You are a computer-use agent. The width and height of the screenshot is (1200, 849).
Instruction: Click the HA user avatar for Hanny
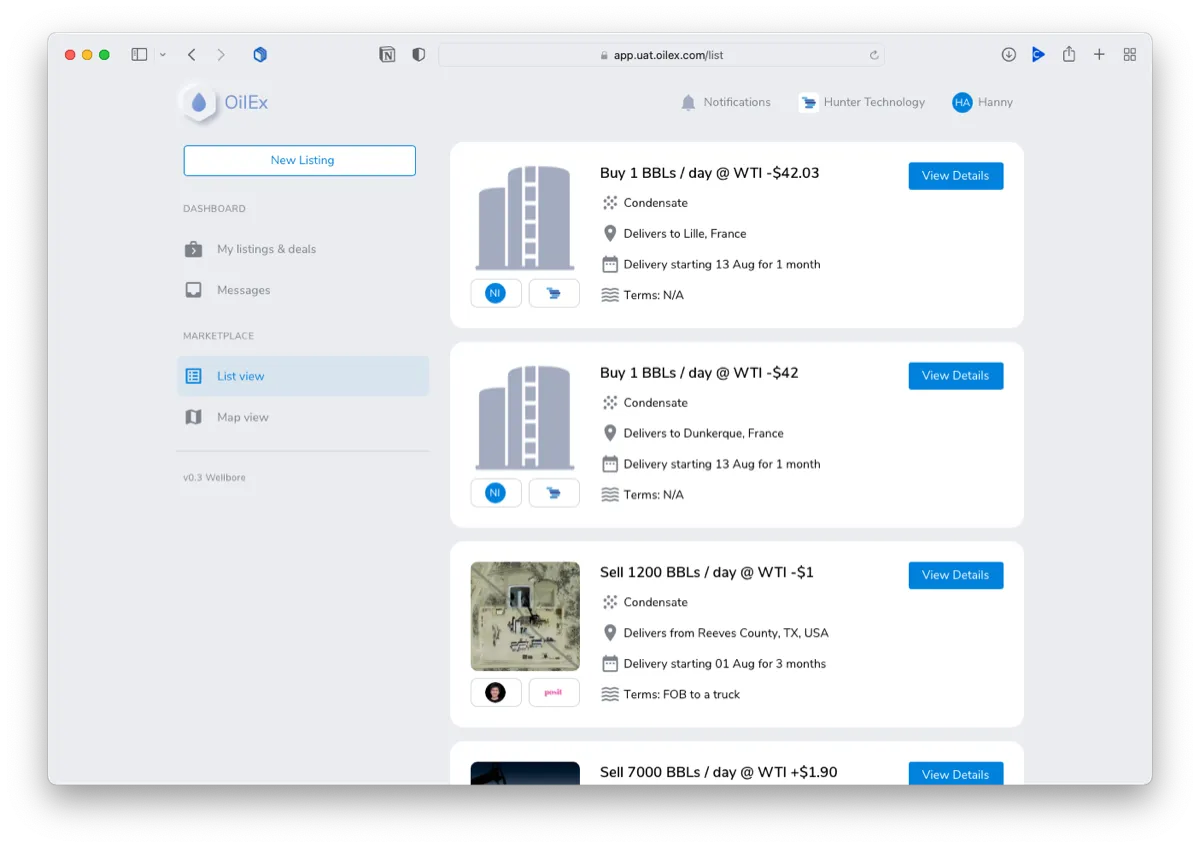click(x=962, y=102)
